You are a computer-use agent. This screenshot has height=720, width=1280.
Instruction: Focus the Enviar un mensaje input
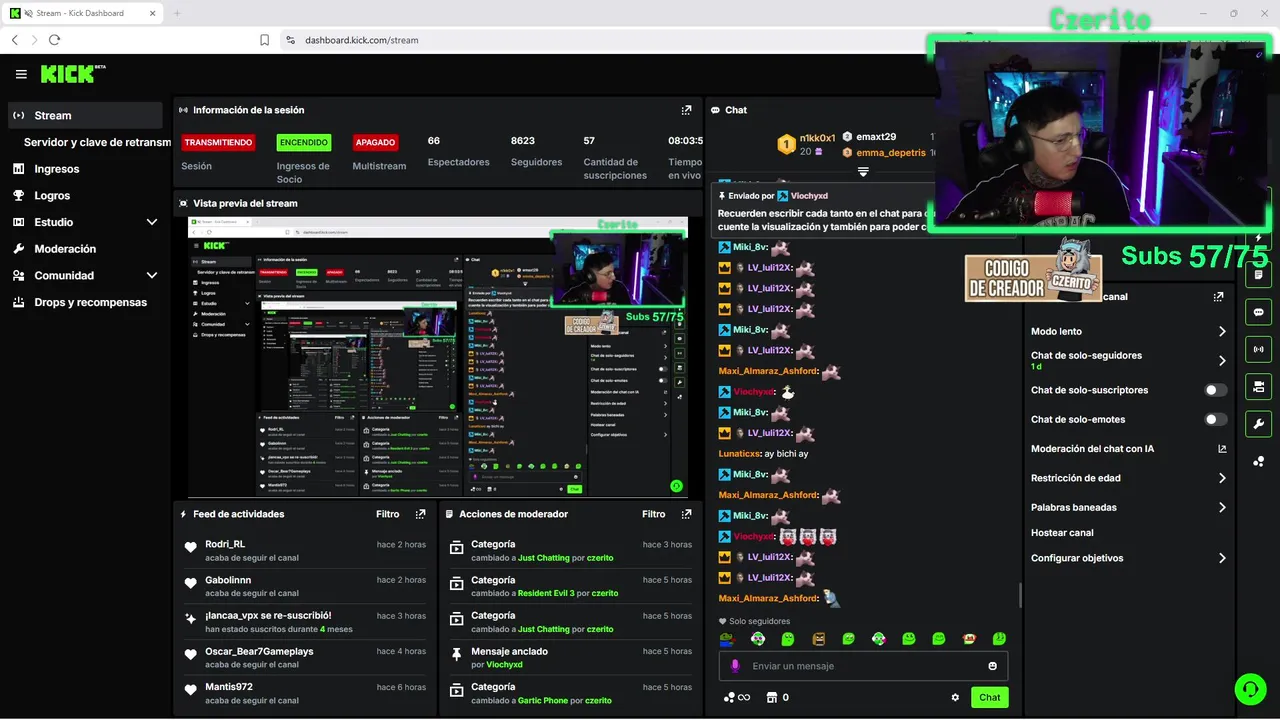(x=863, y=666)
